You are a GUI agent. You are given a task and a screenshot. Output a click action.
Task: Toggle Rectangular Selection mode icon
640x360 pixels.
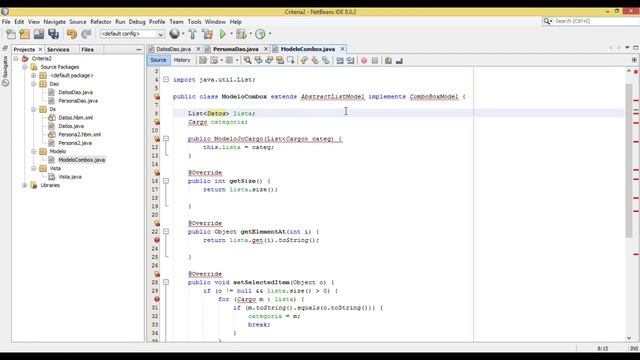pyautogui.click(x=291, y=60)
